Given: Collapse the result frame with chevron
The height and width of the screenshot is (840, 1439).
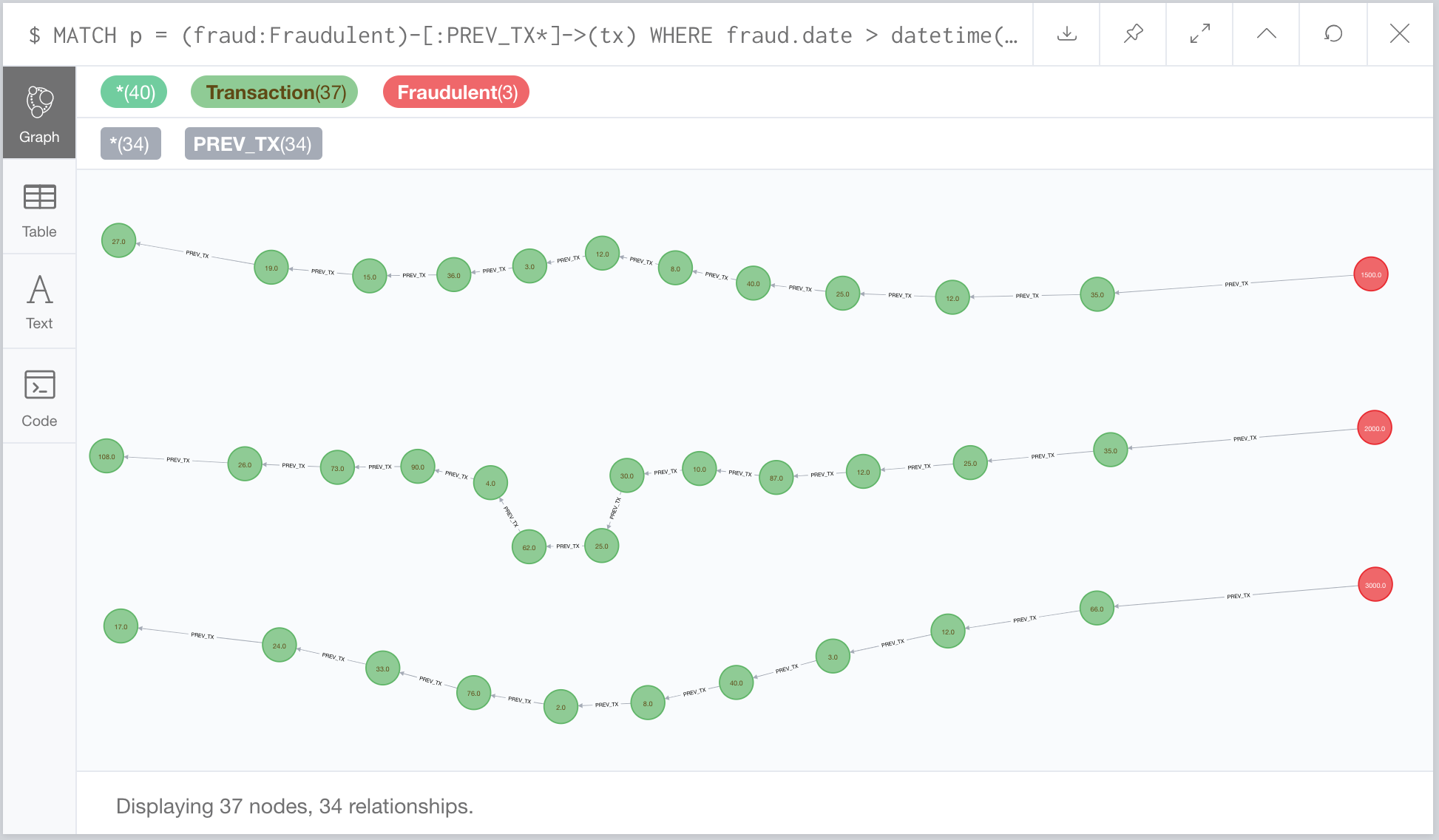Looking at the screenshot, I should [x=1266, y=34].
